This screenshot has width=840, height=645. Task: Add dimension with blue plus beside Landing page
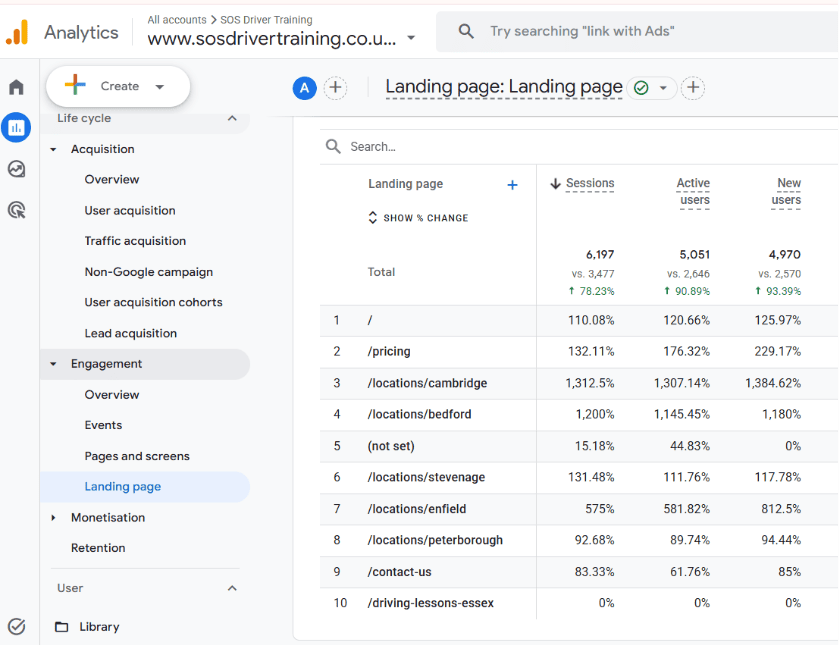pos(512,185)
